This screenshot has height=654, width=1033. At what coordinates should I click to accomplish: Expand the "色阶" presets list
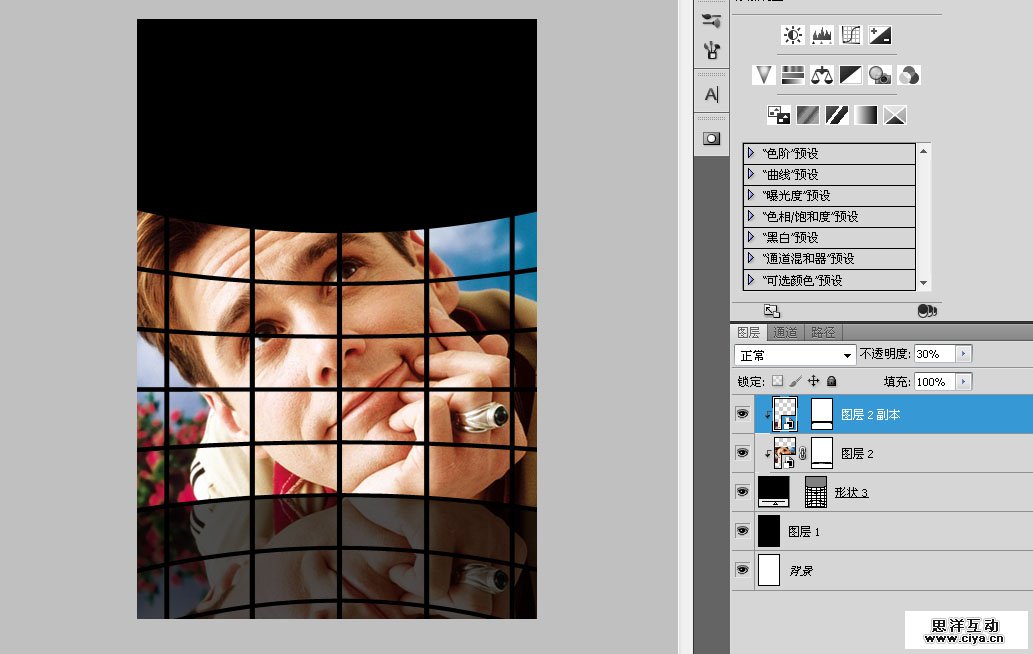pyautogui.click(x=751, y=153)
